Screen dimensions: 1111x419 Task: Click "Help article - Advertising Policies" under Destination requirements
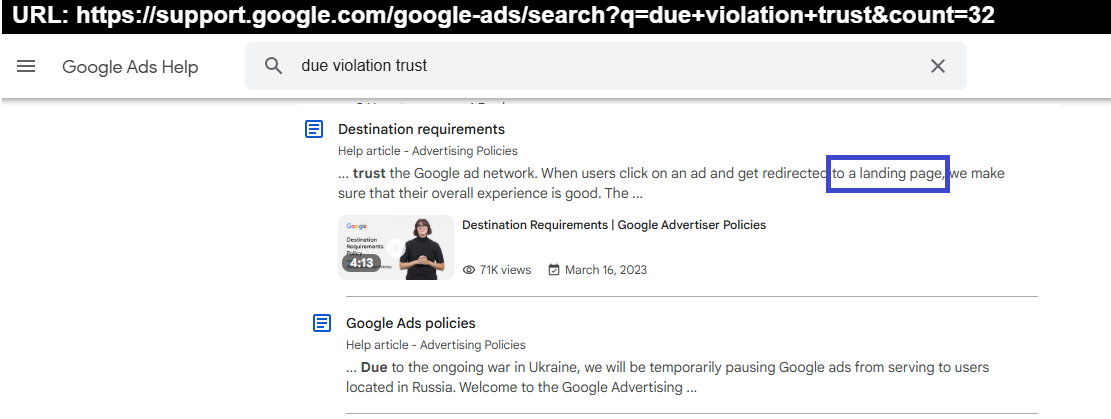pyautogui.click(x=427, y=151)
